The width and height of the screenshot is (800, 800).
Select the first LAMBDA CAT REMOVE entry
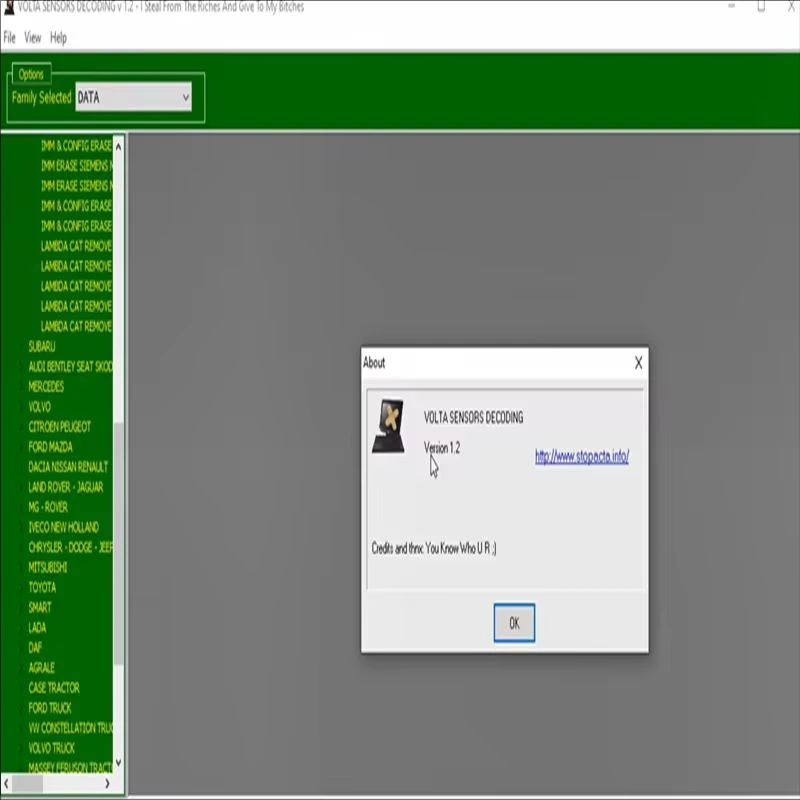(x=76, y=246)
